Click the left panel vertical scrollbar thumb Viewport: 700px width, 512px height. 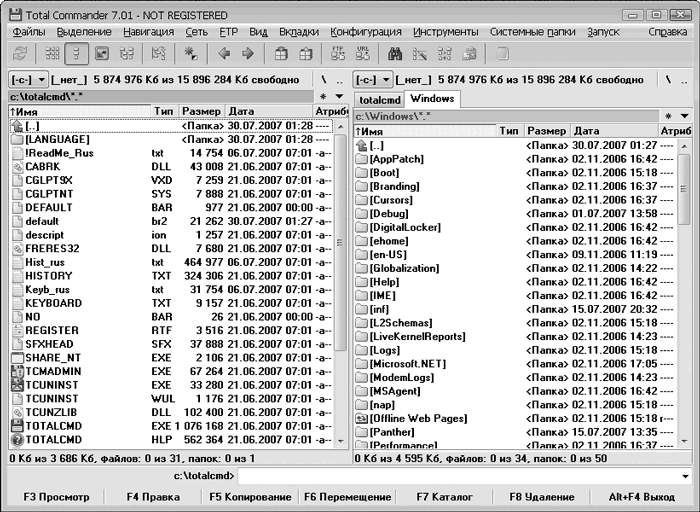[x=340, y=243]
